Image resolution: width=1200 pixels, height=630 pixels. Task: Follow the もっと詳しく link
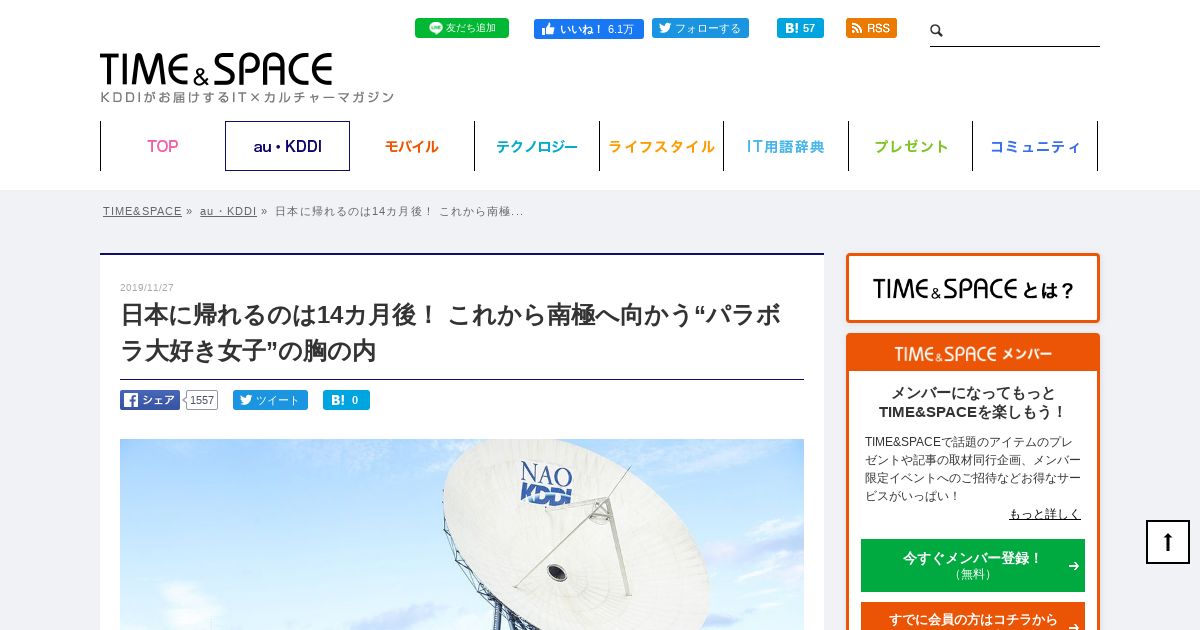pos(1045,514)
